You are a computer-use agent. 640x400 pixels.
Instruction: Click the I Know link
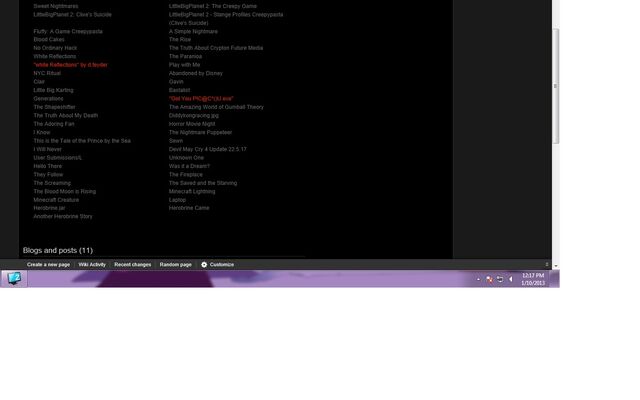42,132
